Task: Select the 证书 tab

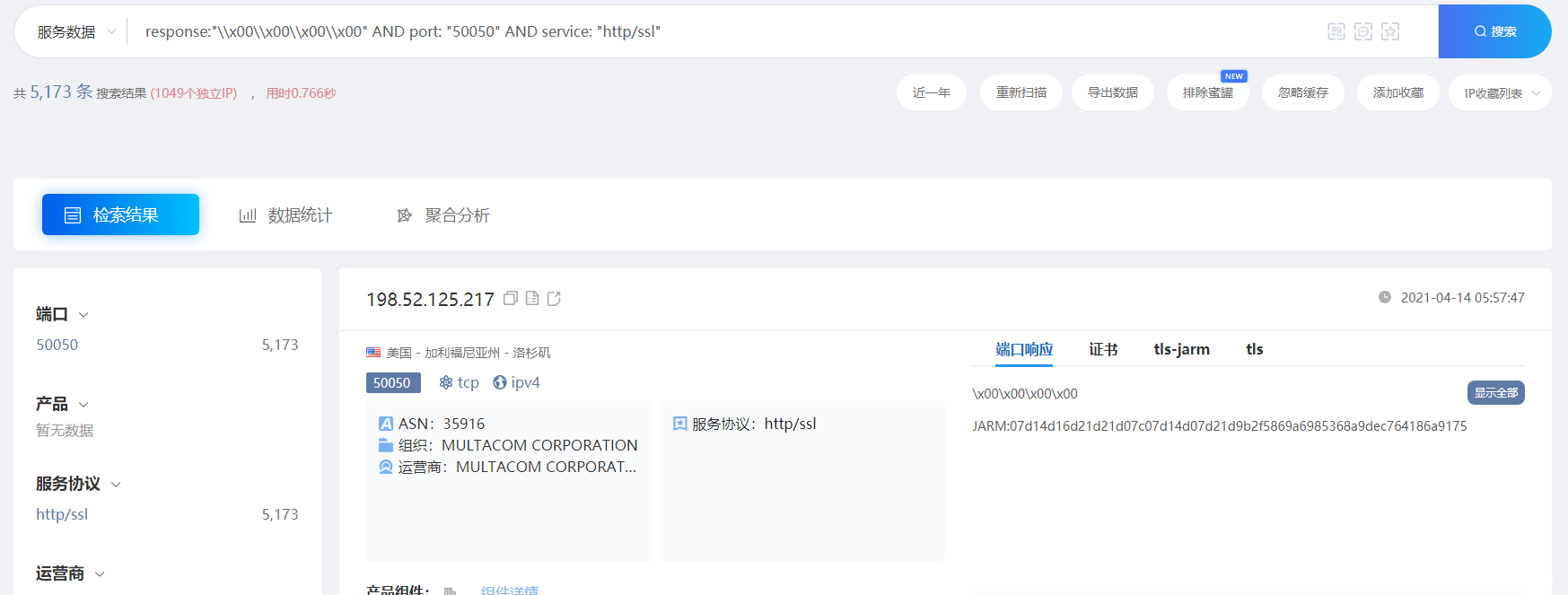Action: pyautogui.click(x=1103, y=349)
